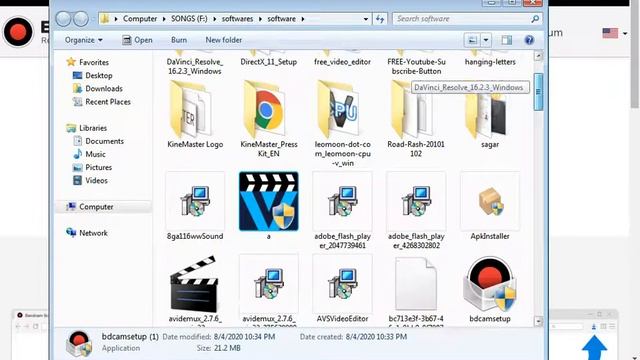
Task: Click the hanging-letters folder label
Action: click(x=490, y=62)
